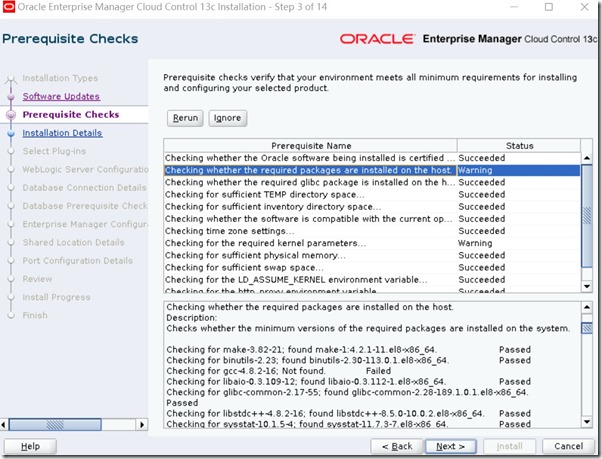Click the scroll-up arrow of prerequisite table

tap(587, 158)
